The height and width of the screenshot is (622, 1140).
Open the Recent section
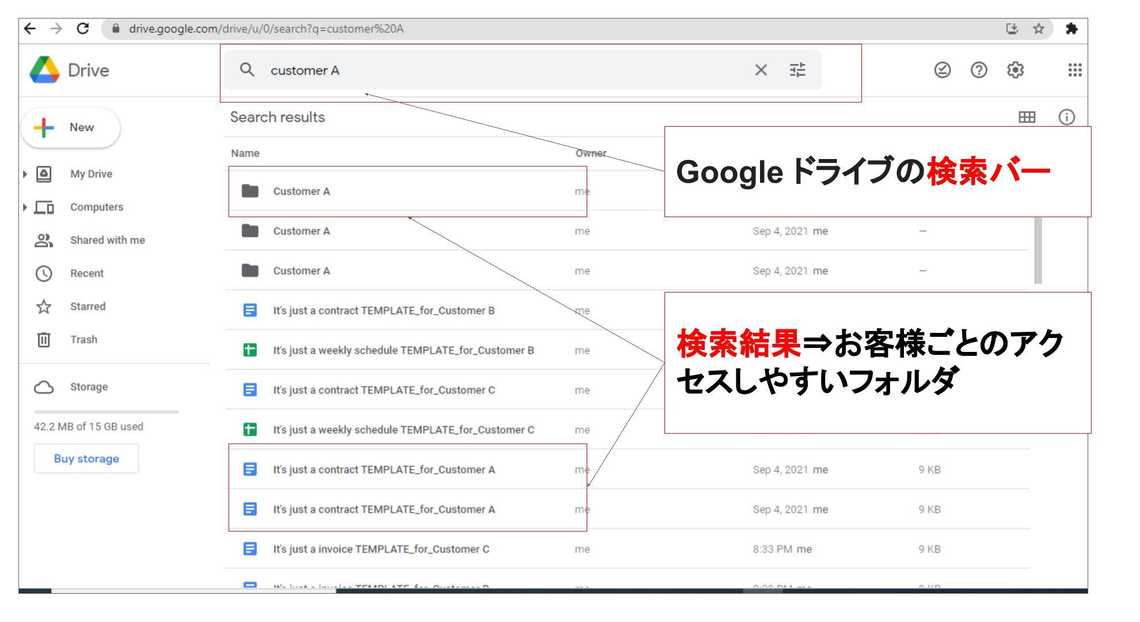coord(86,273)
